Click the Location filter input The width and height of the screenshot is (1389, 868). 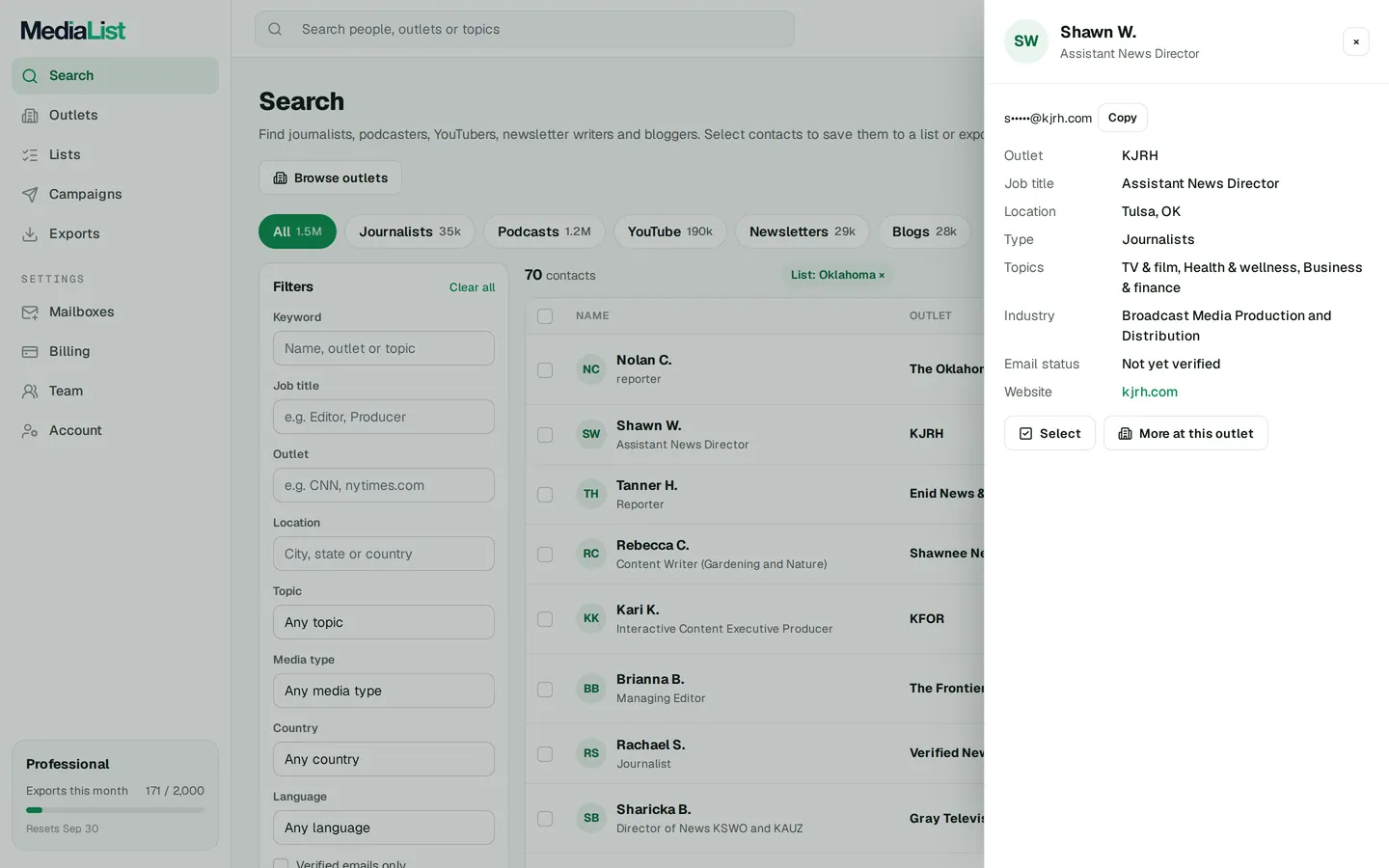coord(384,554)
